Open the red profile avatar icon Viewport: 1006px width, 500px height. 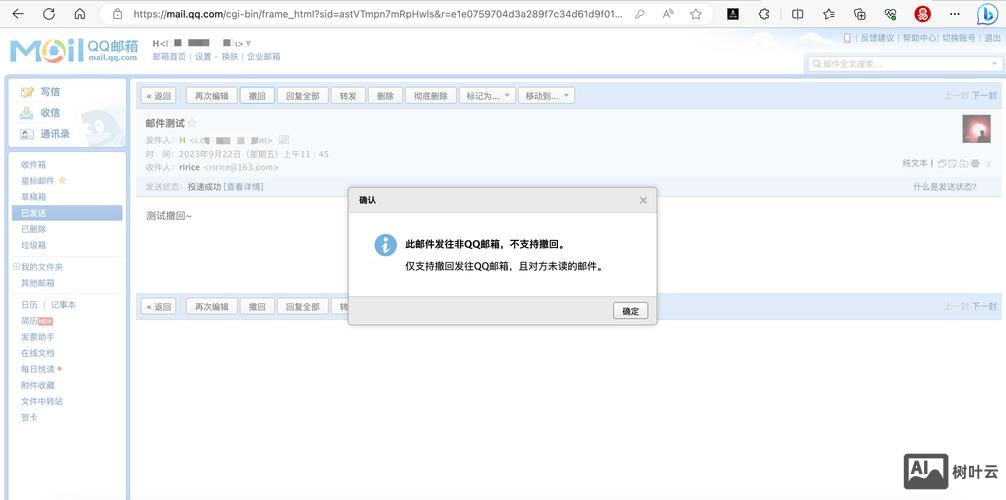[x=923, y=13]
